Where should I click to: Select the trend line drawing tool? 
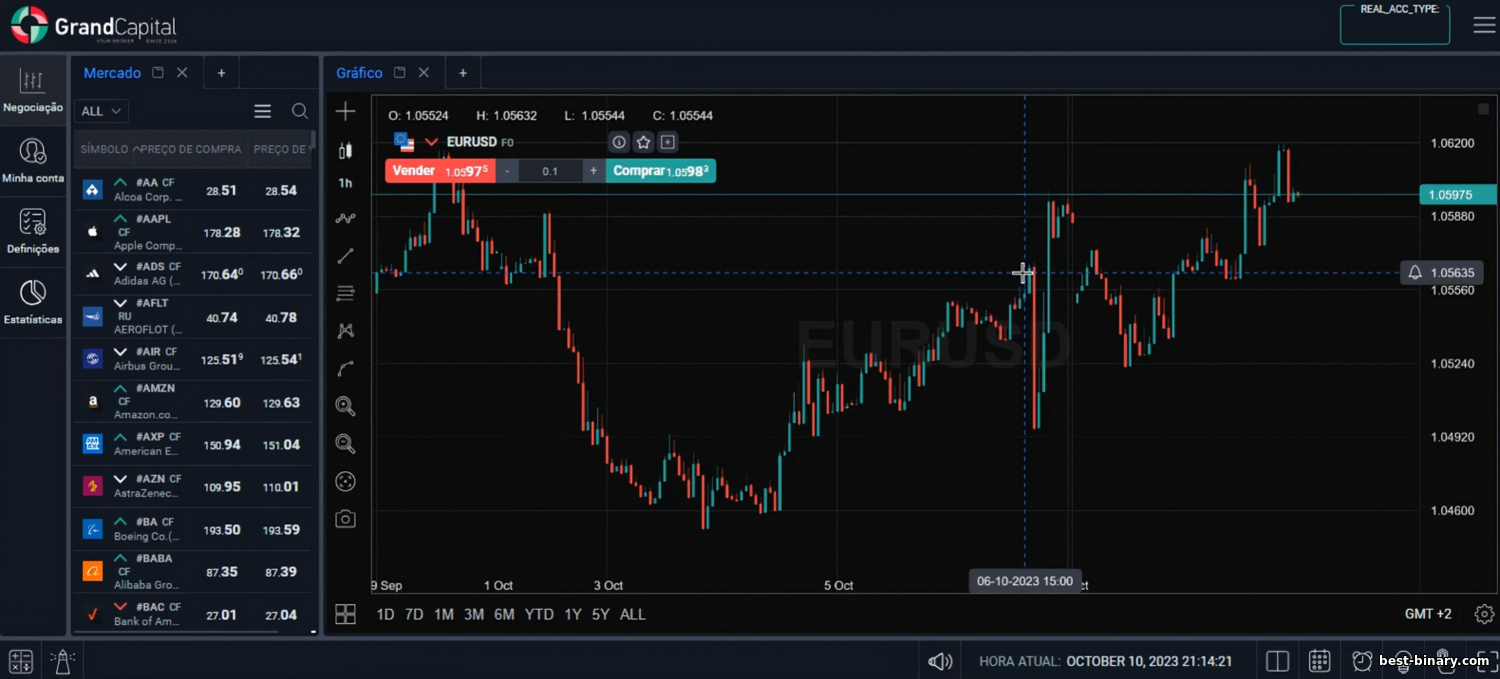click(345, 256)
